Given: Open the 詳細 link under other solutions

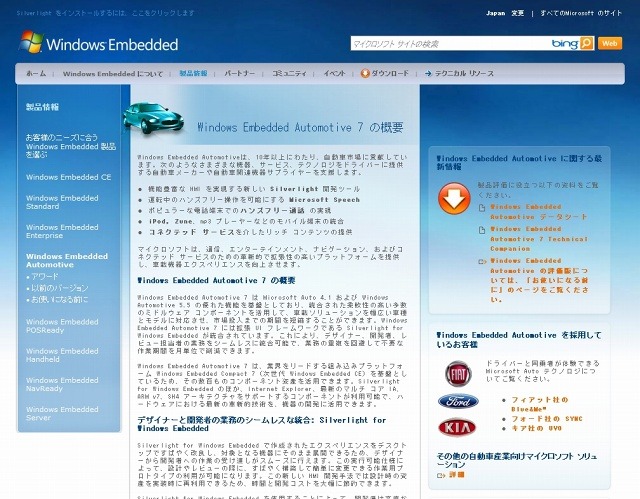Looking at the screenshot, I should pos(457,475).
